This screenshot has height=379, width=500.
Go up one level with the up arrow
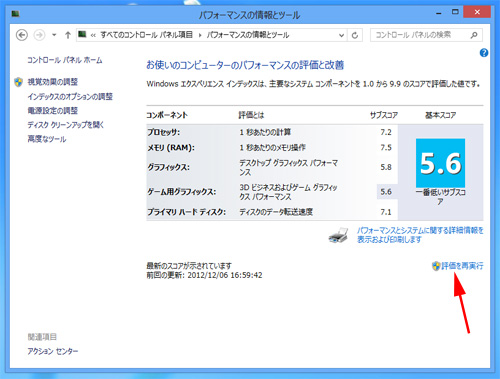68,35
